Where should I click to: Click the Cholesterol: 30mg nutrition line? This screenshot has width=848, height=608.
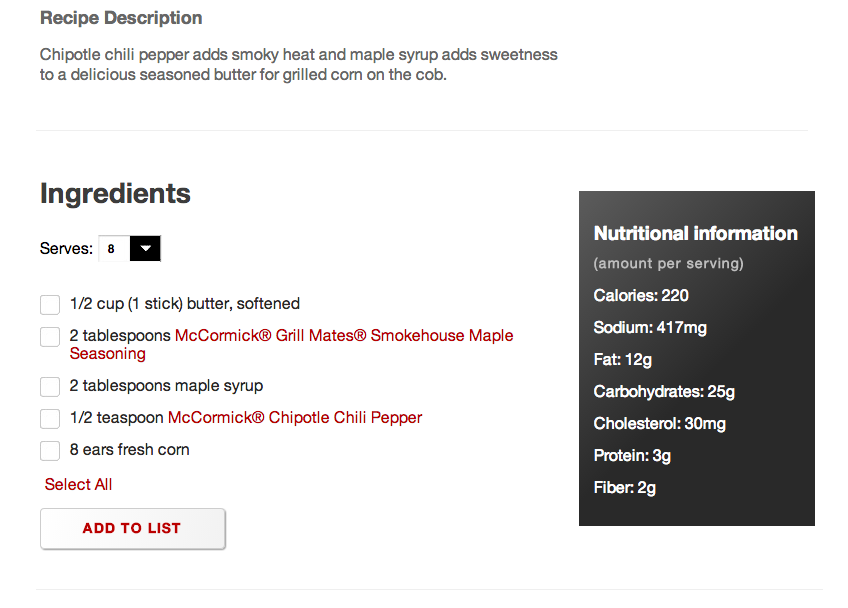coord(659,424)
